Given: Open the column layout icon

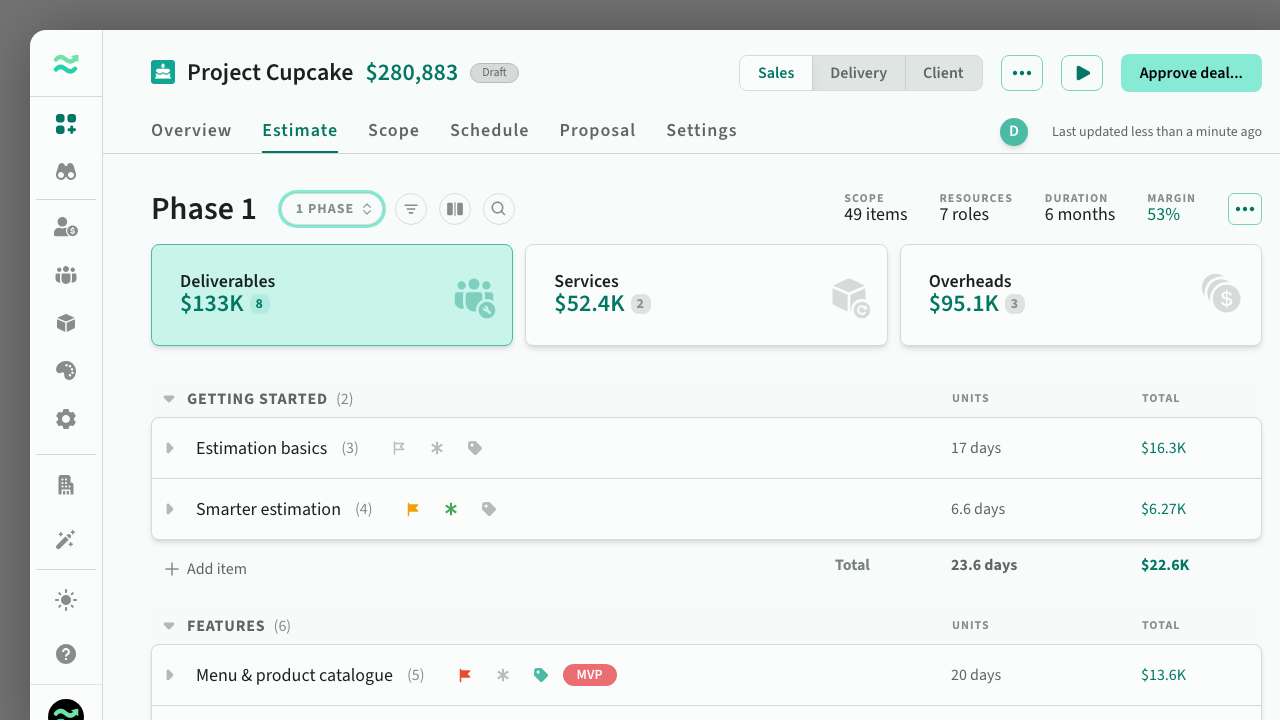Looking at the screenshot, I should tap(455, 209).
